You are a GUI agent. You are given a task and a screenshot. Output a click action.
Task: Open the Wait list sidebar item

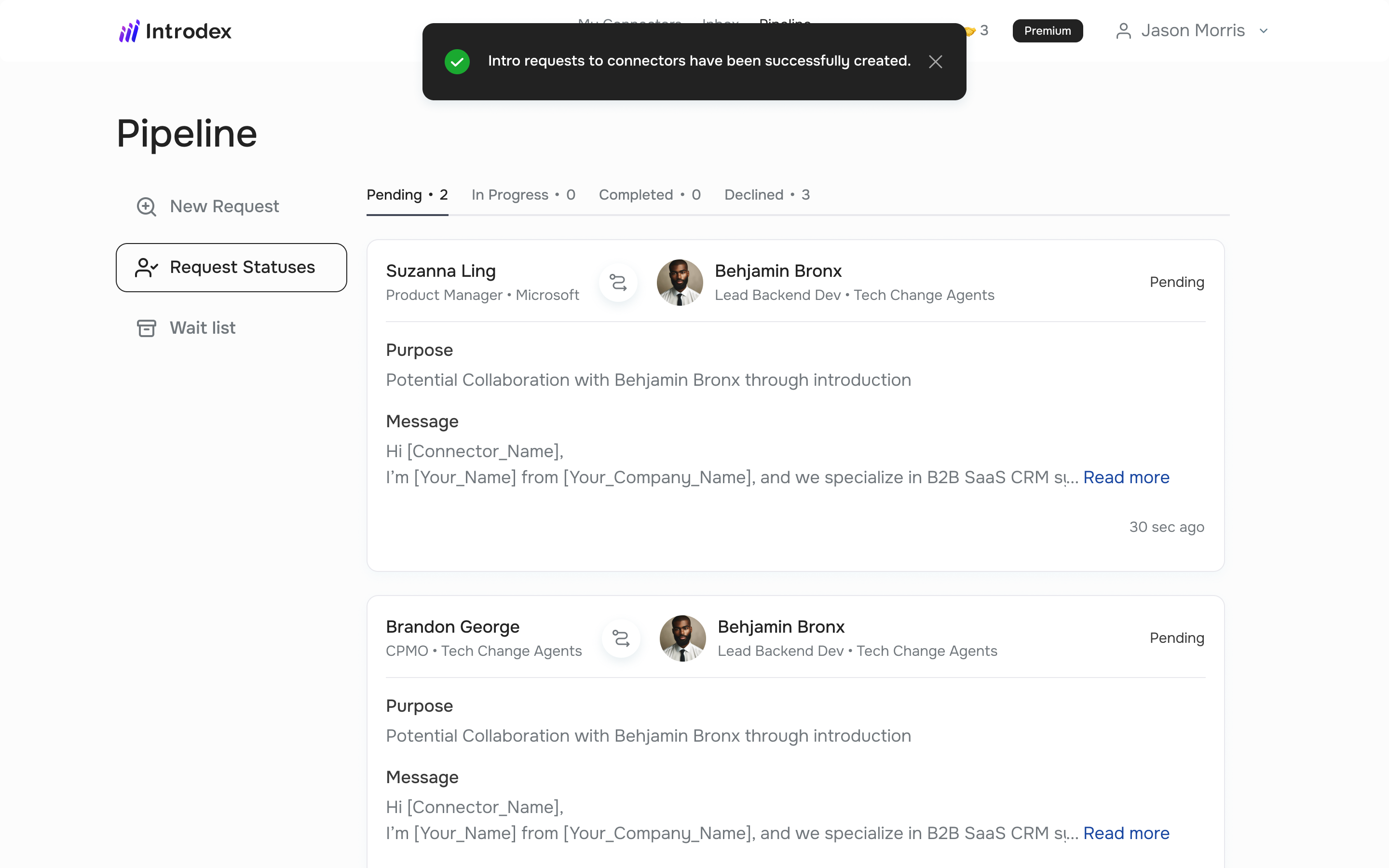tap(202, 328)
